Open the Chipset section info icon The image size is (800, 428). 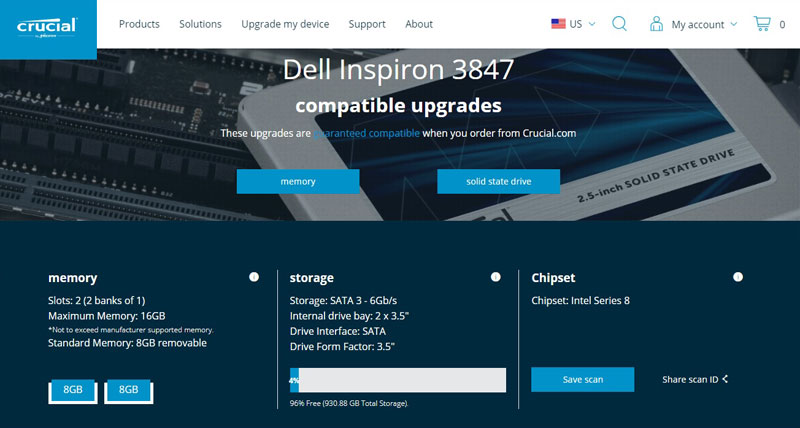738,277
